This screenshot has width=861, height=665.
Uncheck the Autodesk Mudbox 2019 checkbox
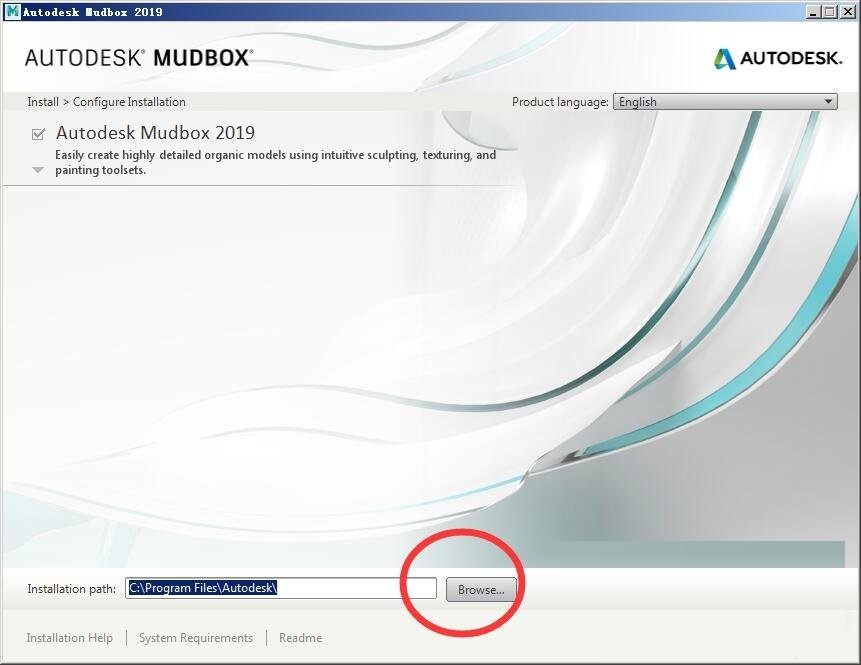(x=38, y=134)
